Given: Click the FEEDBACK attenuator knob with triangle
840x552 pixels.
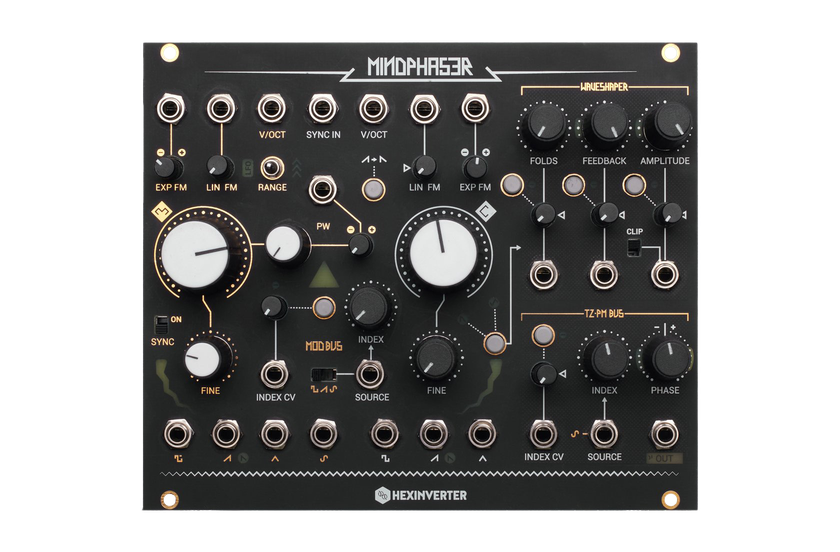Looking at the screenshot, I should (x=605, y=212).
